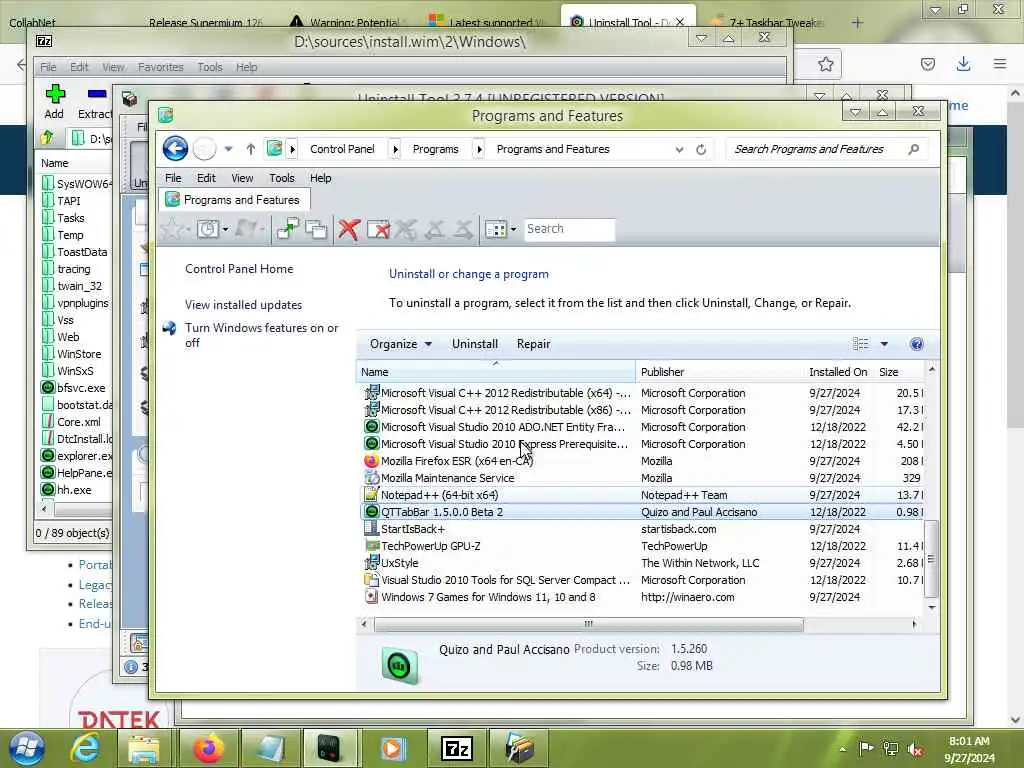
Task: Open the Help menu in Programs and Features
Action: click(x=320, y=178)
